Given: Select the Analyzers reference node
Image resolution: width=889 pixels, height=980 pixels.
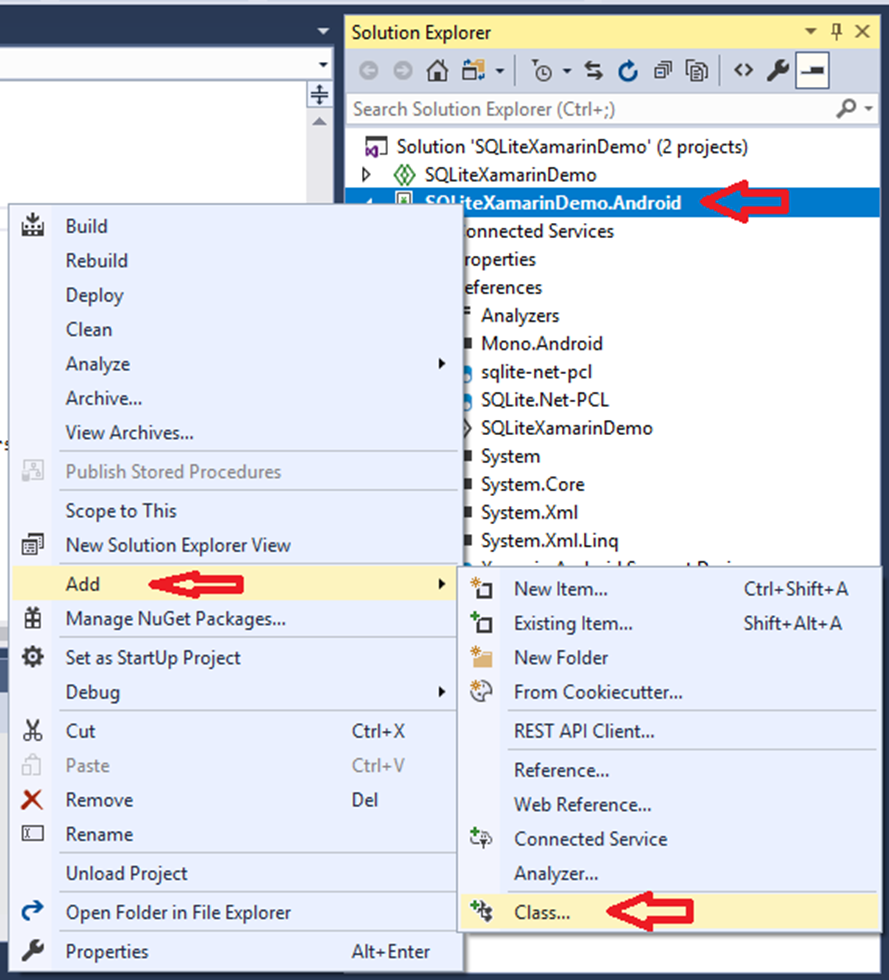Looking at the screenshot, I should (520, 316).
